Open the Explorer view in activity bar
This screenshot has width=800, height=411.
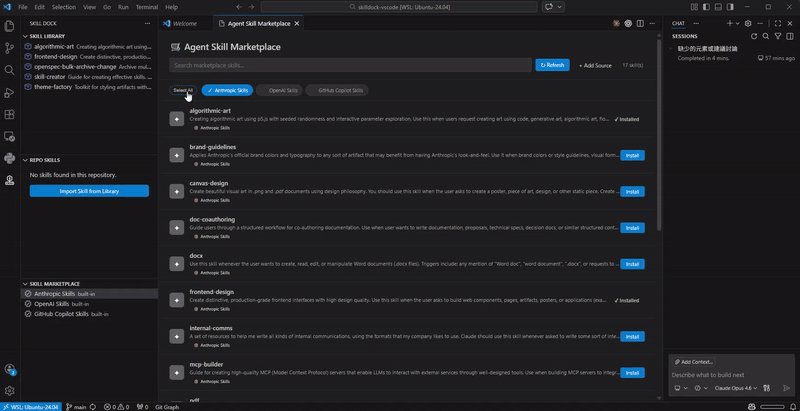click(9, 26)
